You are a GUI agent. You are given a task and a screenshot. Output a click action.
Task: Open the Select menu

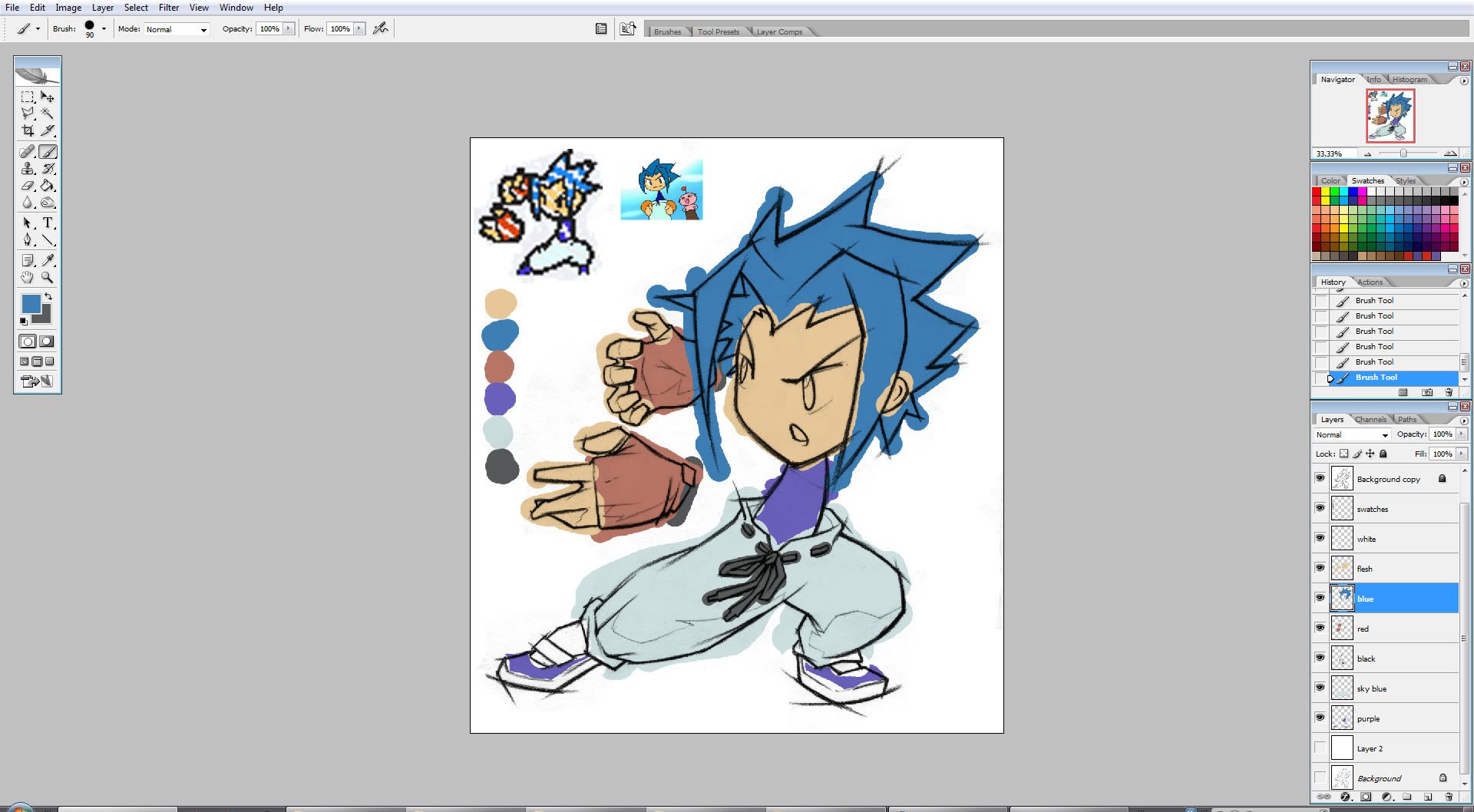(136, 7)
